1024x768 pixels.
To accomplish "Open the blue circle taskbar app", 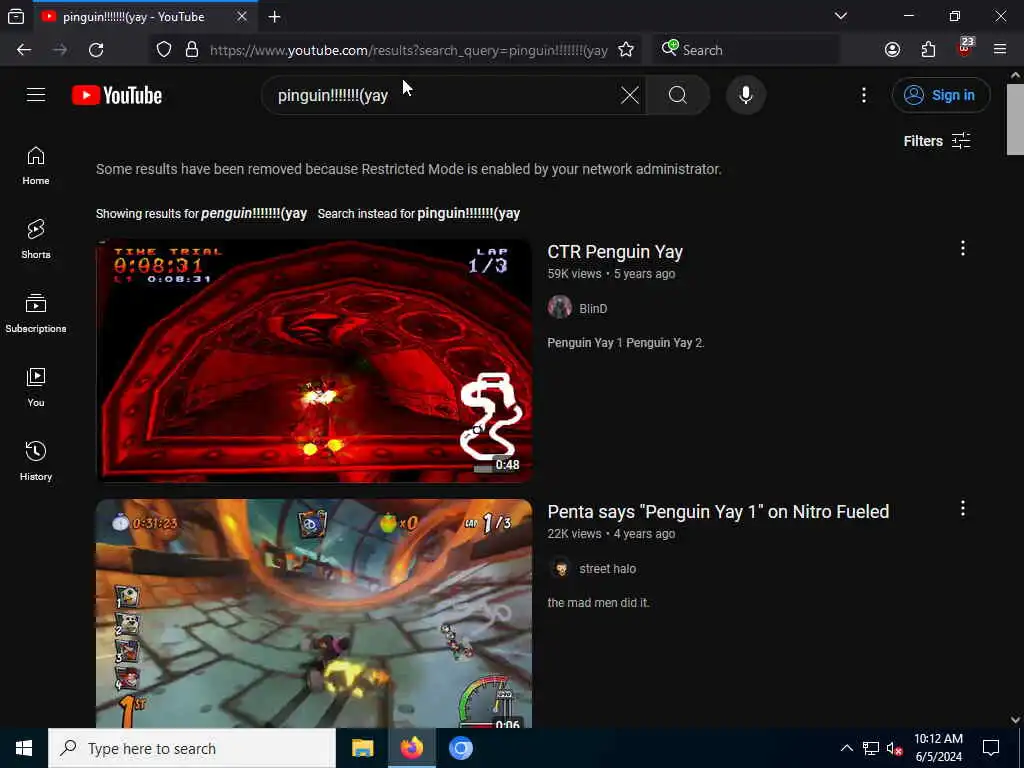I will pos(460,748).
